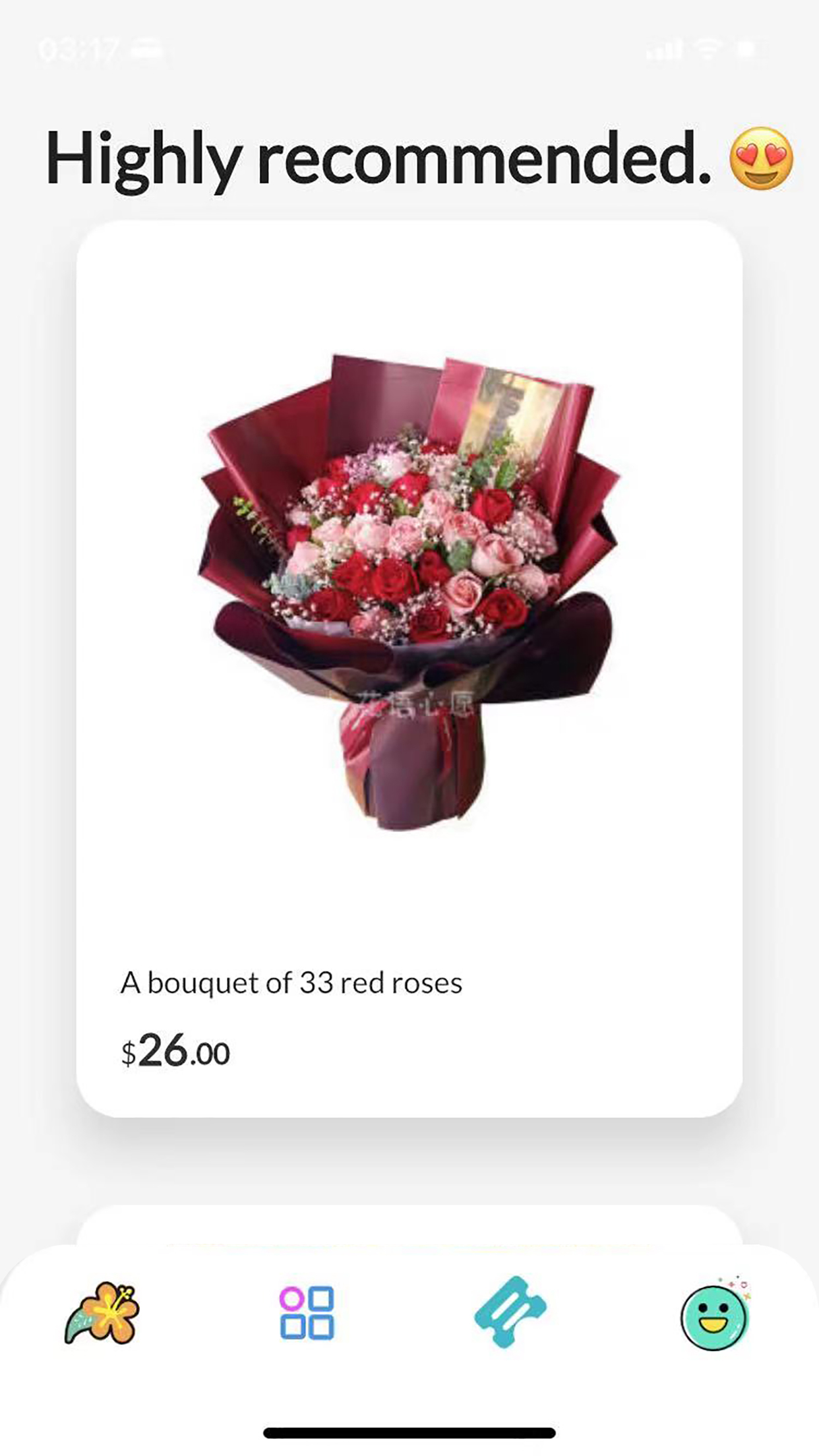The image size is (819, 1456).
Task: Tap the cellular signal bars icon
Action: pos(664,49)
